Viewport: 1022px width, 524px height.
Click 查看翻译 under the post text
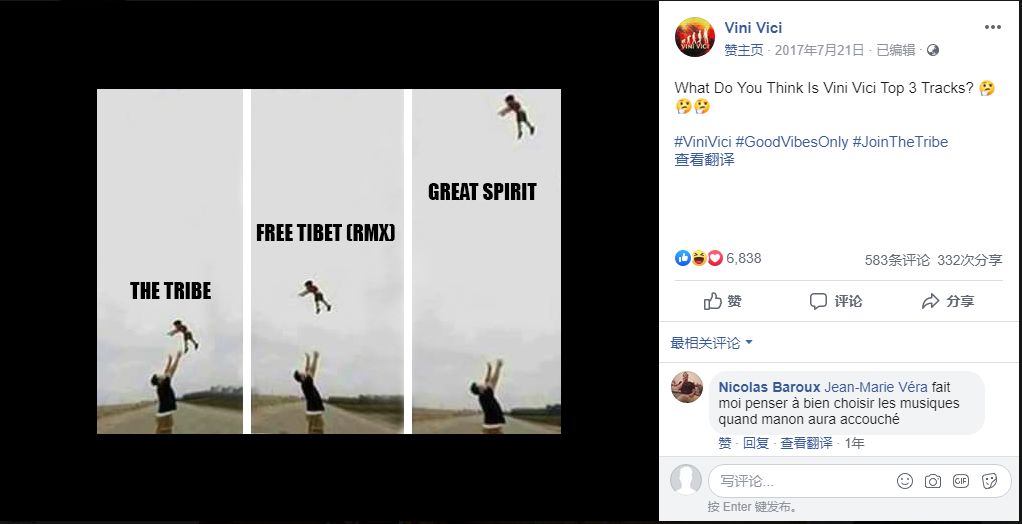705,160
